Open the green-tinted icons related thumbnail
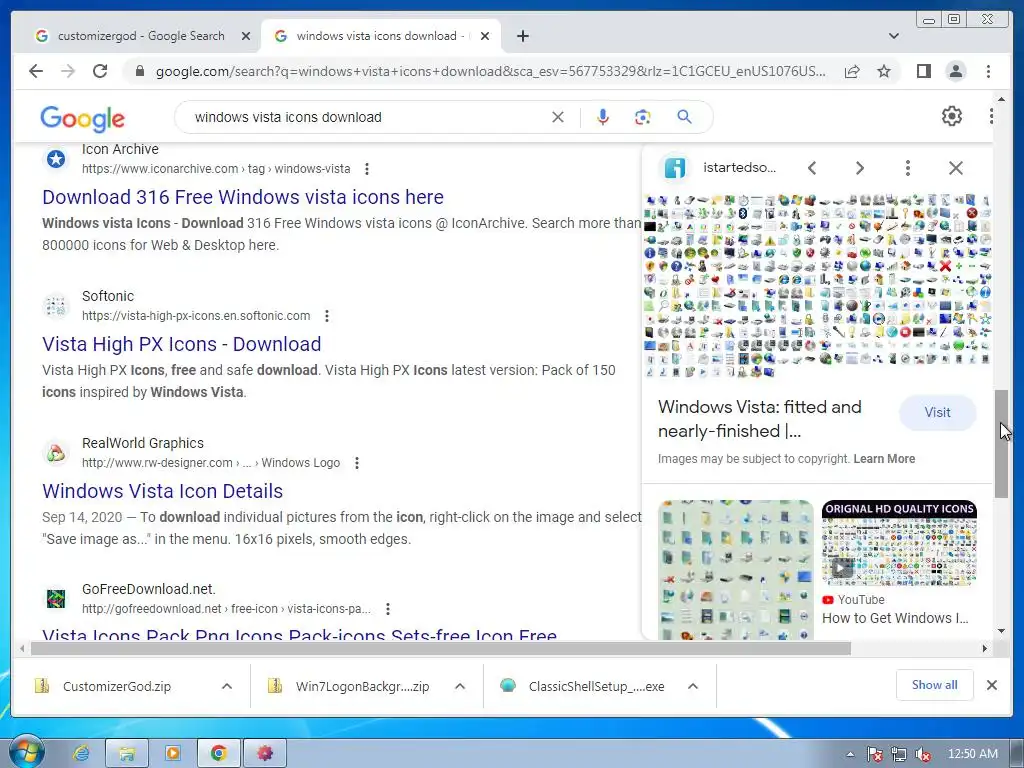 pyautogui.click(x=736, y=569)
